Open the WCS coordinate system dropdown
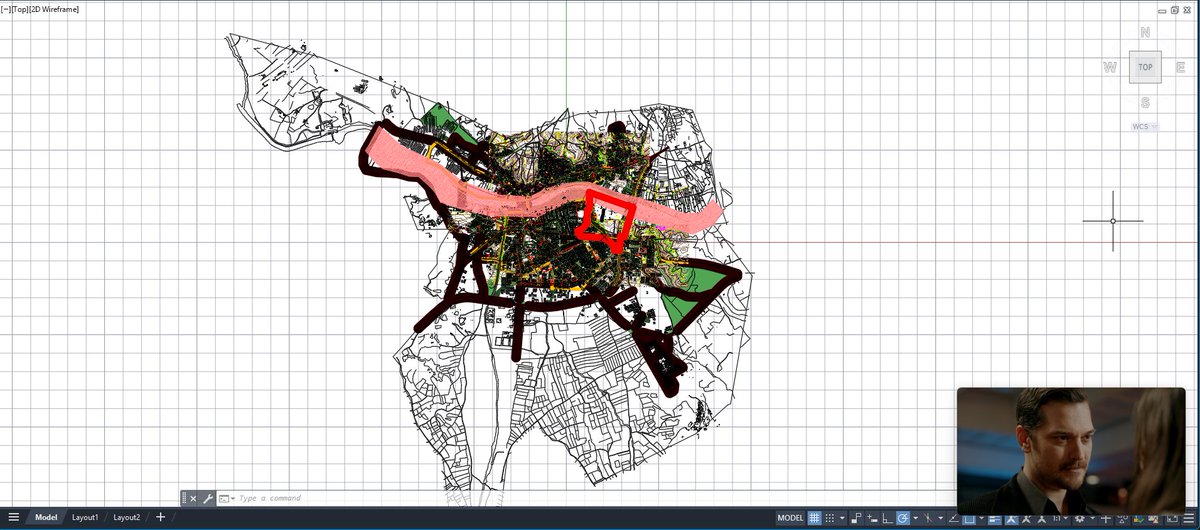Viewport: 1200px width, 530px height. pos(1146,127)
